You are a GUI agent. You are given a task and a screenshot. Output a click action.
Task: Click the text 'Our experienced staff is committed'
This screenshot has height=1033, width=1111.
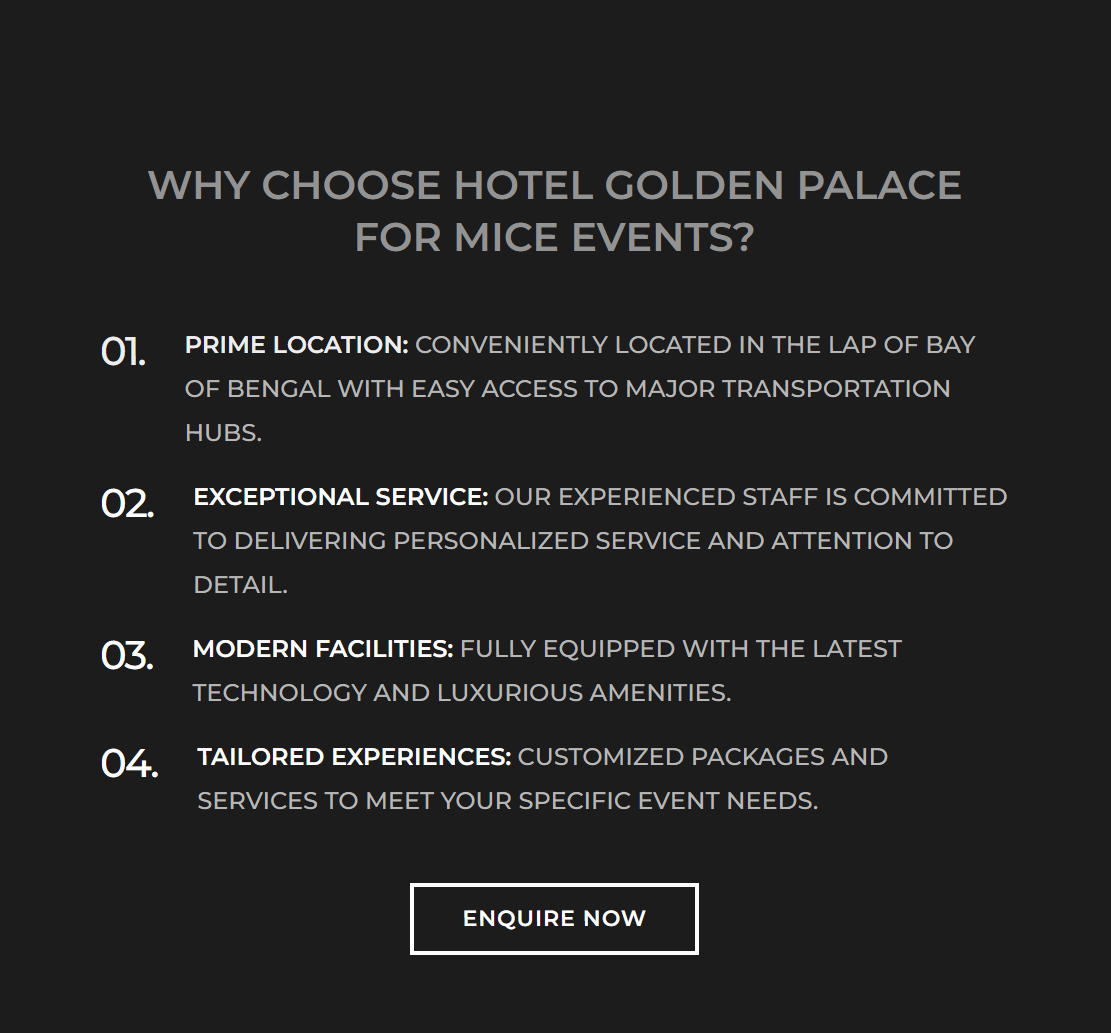tap(751, 497)
